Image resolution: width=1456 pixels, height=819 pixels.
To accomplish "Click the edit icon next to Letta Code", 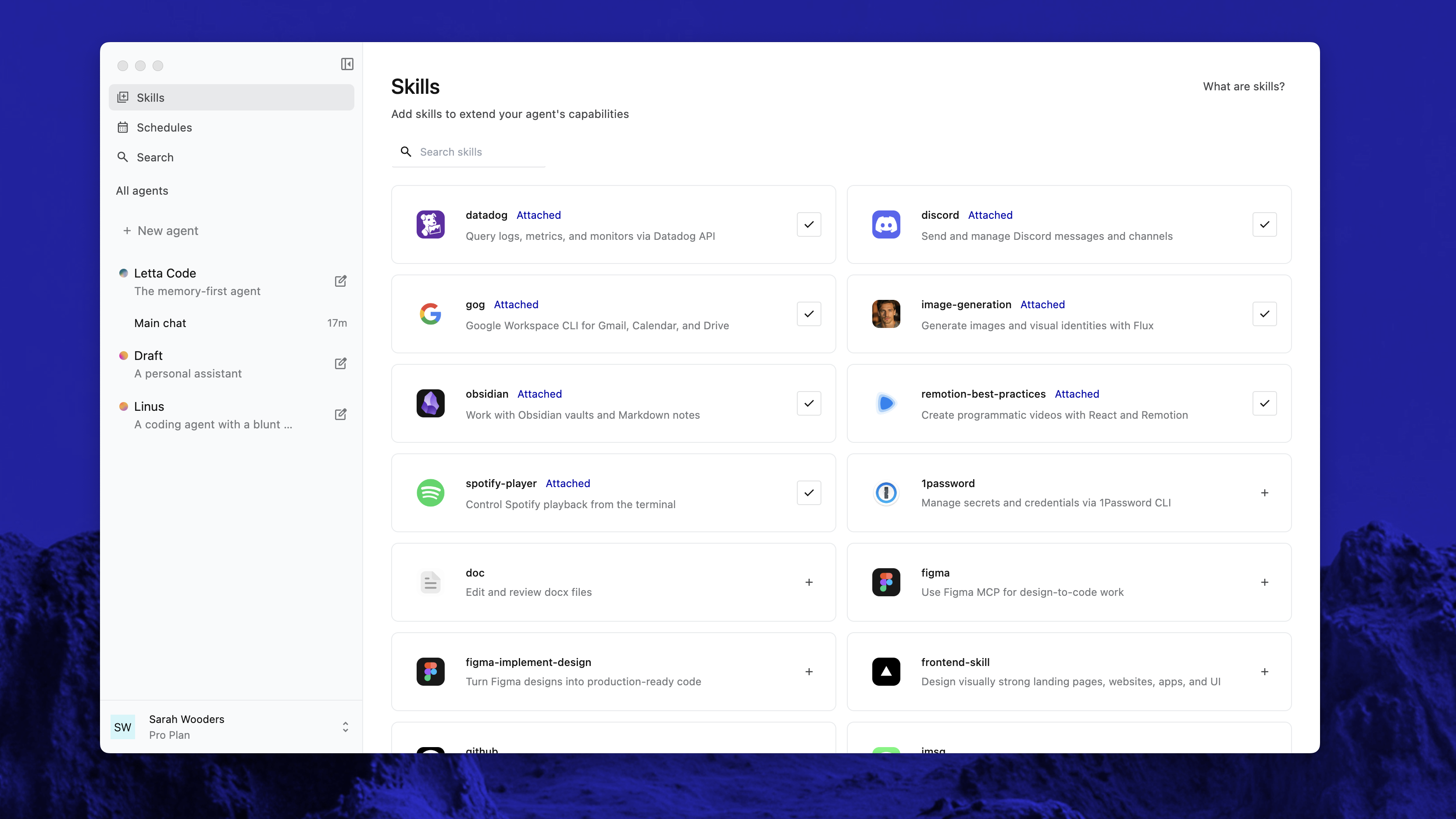I will 340,281.
